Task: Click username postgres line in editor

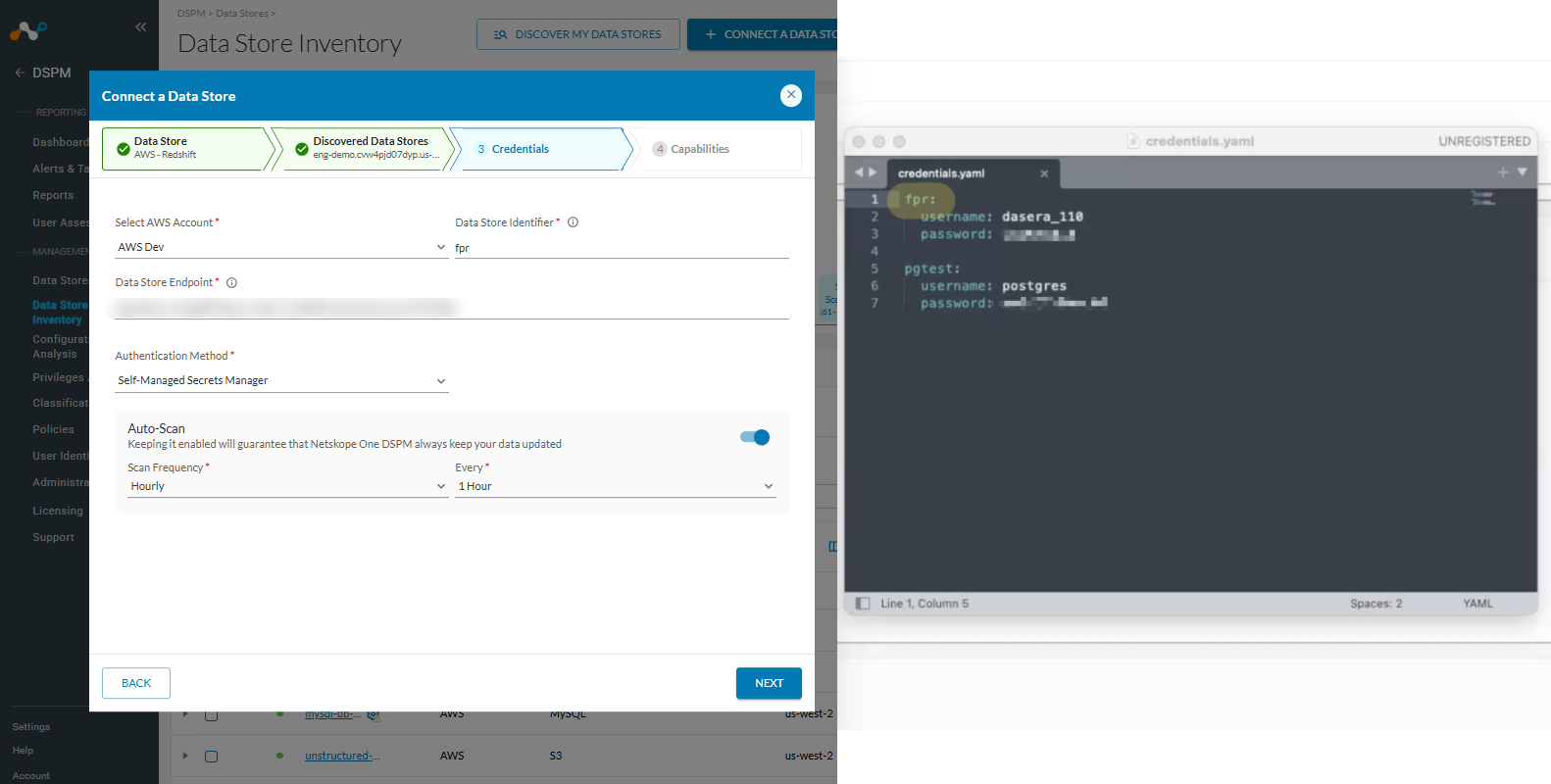Action: 993,286
